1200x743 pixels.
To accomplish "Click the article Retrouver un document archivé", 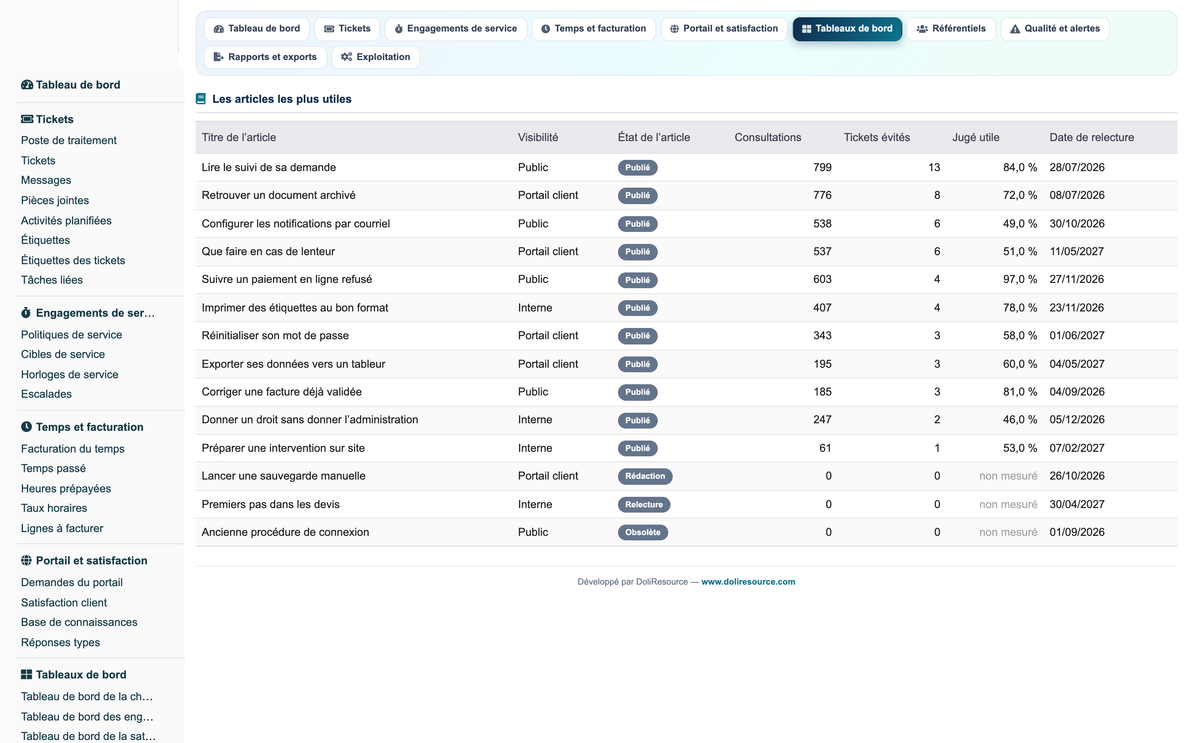I will coord(279,196).
